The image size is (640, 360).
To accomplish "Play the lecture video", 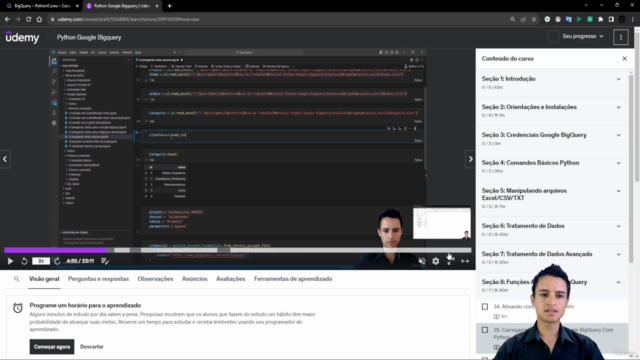I will [10, 261].
